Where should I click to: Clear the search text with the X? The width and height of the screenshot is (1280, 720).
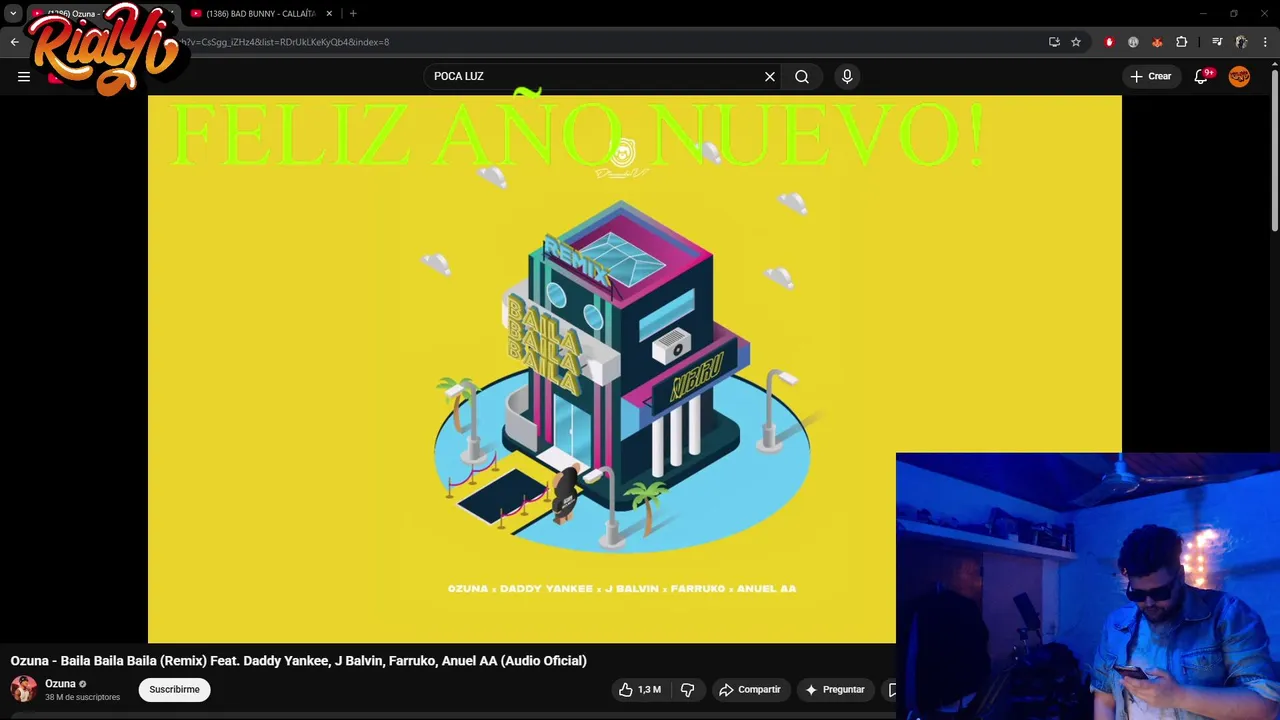(x=770, y=76)
